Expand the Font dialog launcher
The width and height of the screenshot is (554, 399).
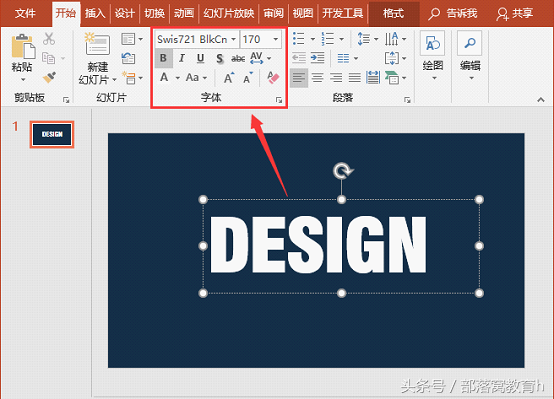coord(279,100)
